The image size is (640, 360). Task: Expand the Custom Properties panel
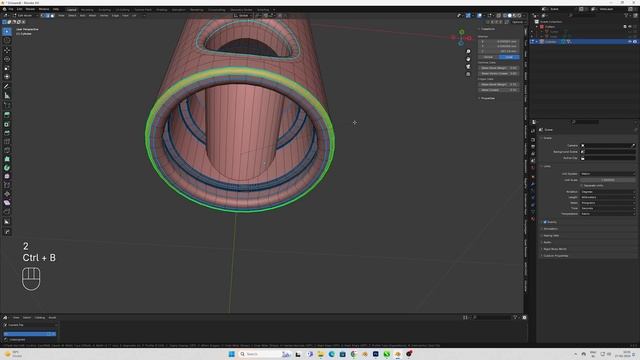click(555, 256)
